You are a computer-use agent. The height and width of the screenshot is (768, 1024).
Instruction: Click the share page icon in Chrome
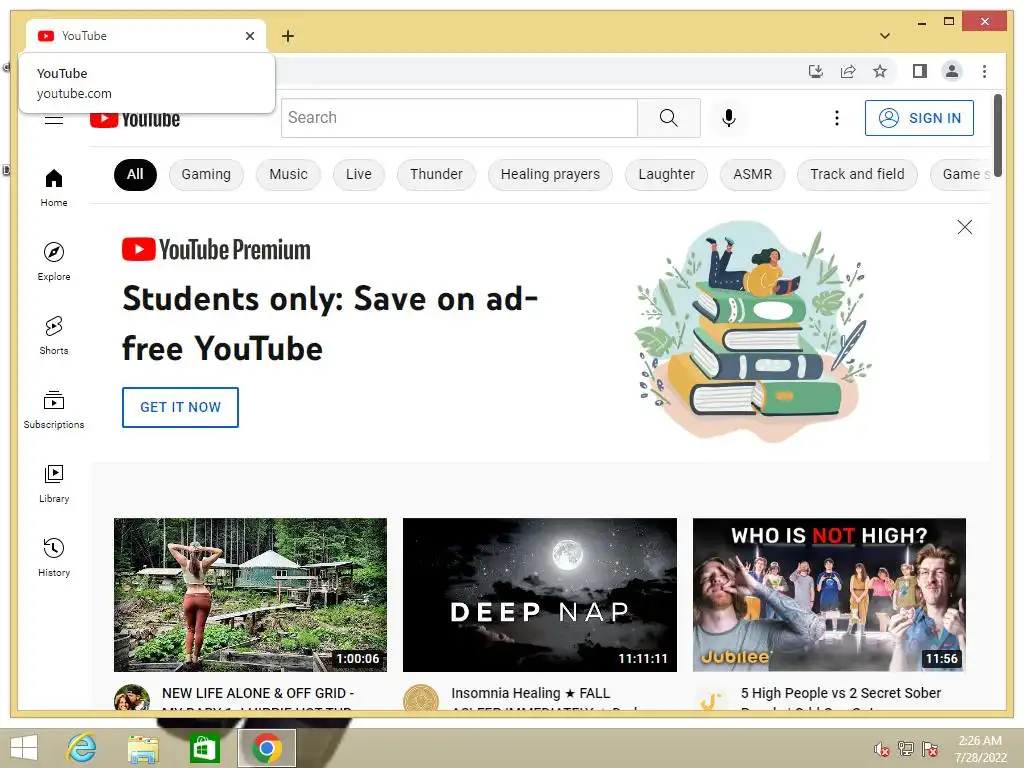(848, 71)
